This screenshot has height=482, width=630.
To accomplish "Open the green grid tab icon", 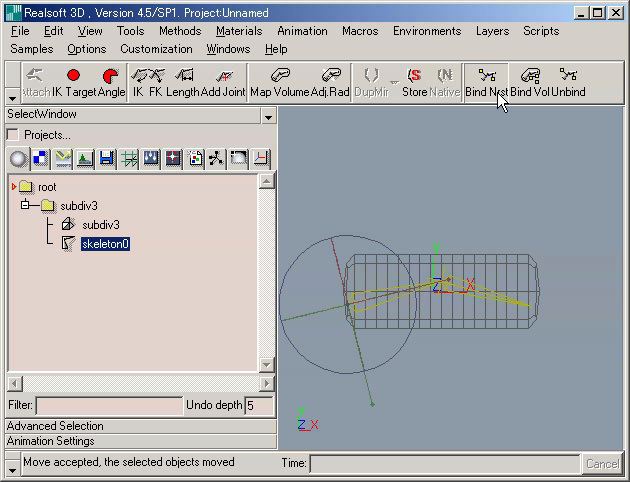I will click(x=129, y=159).
